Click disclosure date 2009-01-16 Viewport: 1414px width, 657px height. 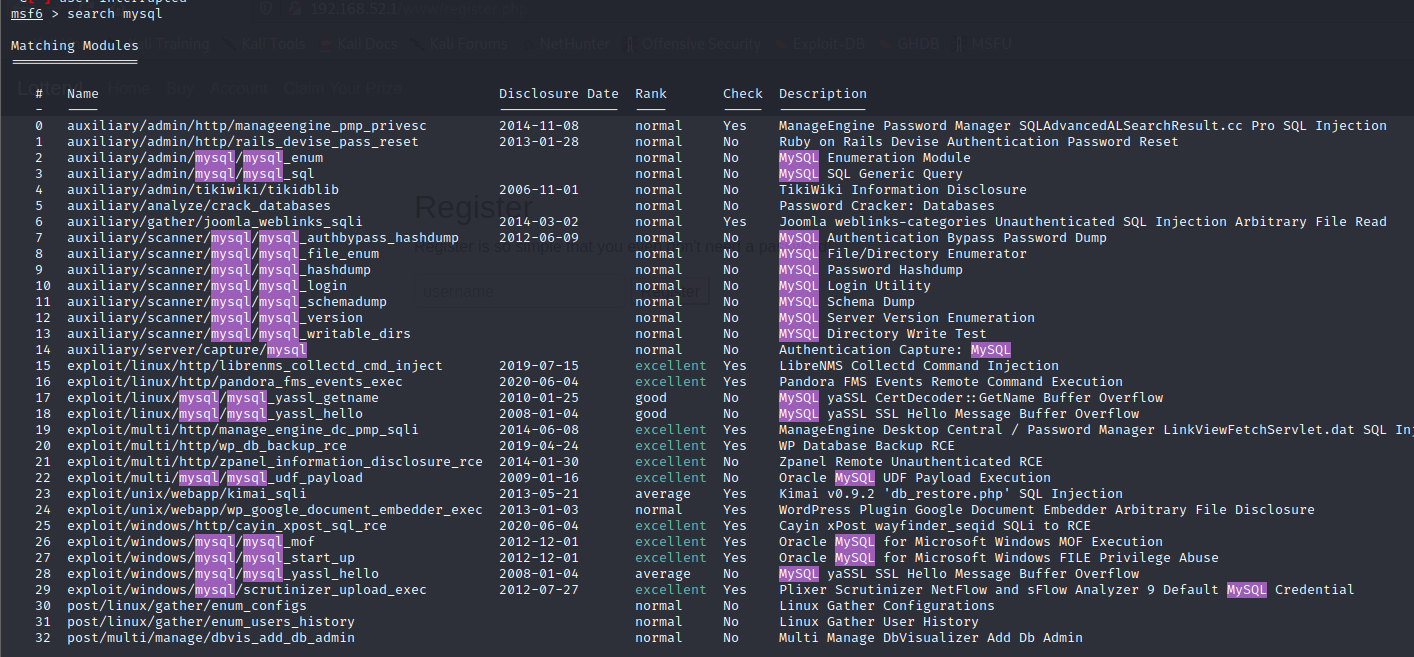tap(539, 478)
